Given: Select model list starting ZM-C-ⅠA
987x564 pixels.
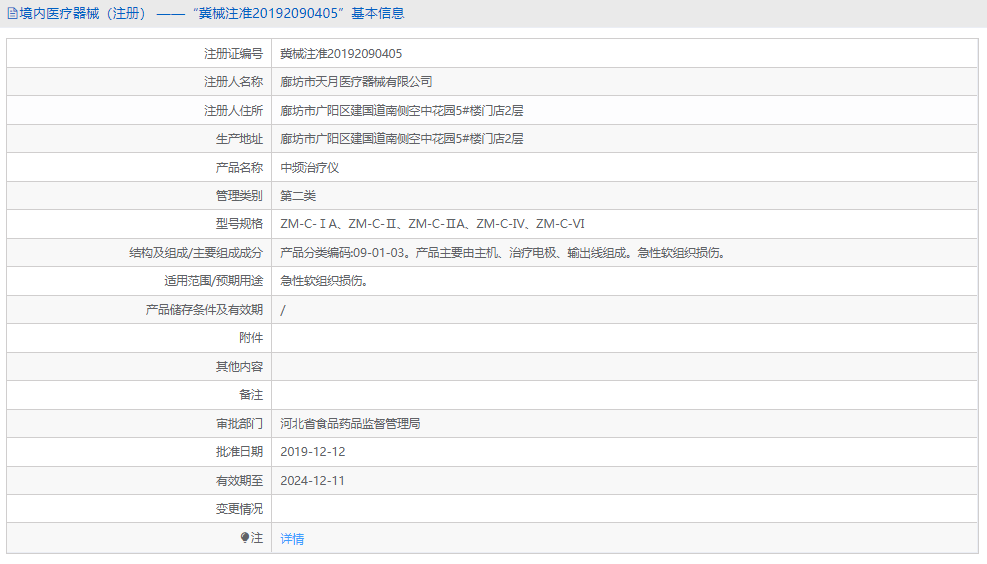Looking at the screenshot, I should pyautogui.click(x=432, y=223).
